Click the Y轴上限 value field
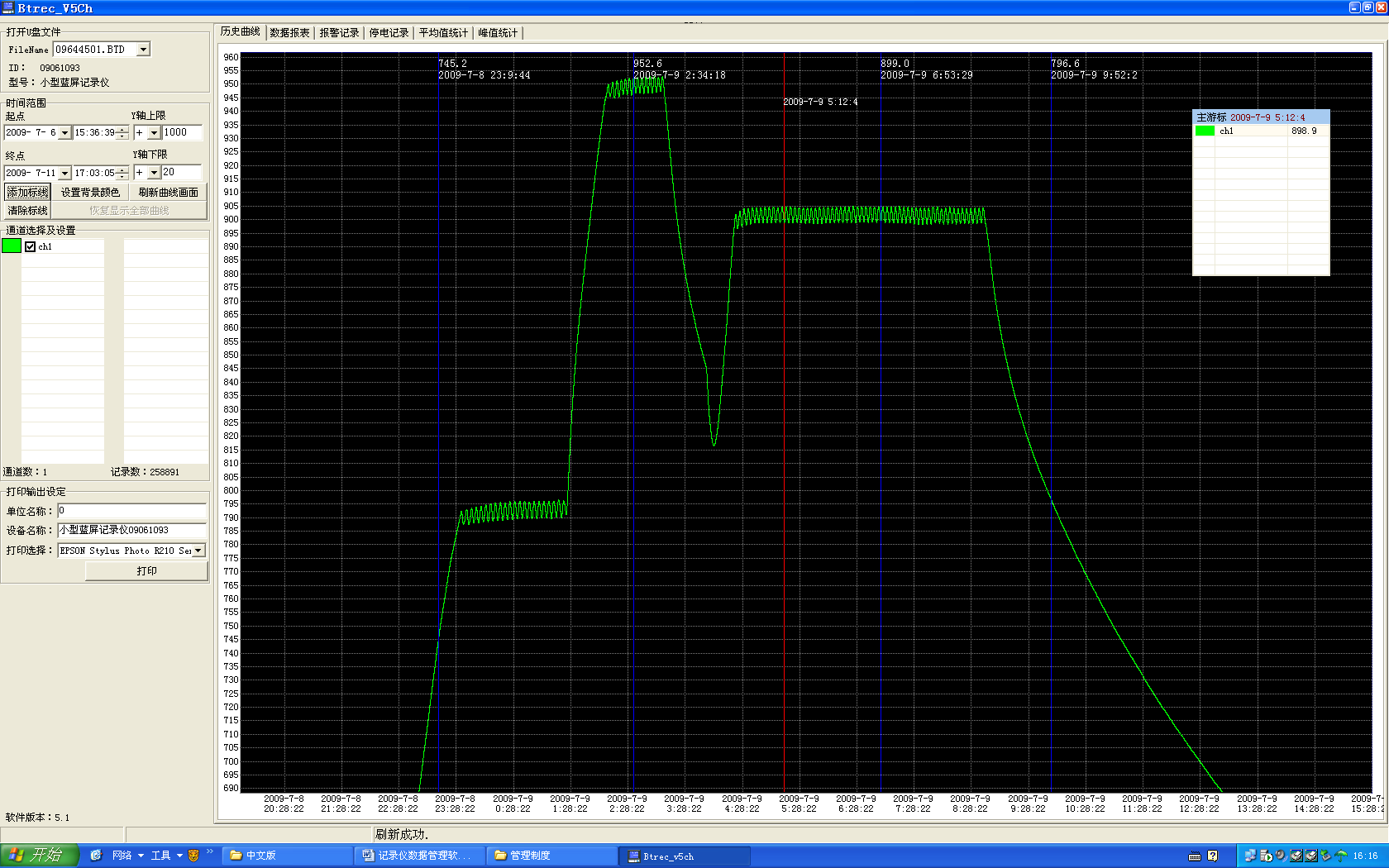This screenshot has height=868, width=1389. click(x=182, y=132)
